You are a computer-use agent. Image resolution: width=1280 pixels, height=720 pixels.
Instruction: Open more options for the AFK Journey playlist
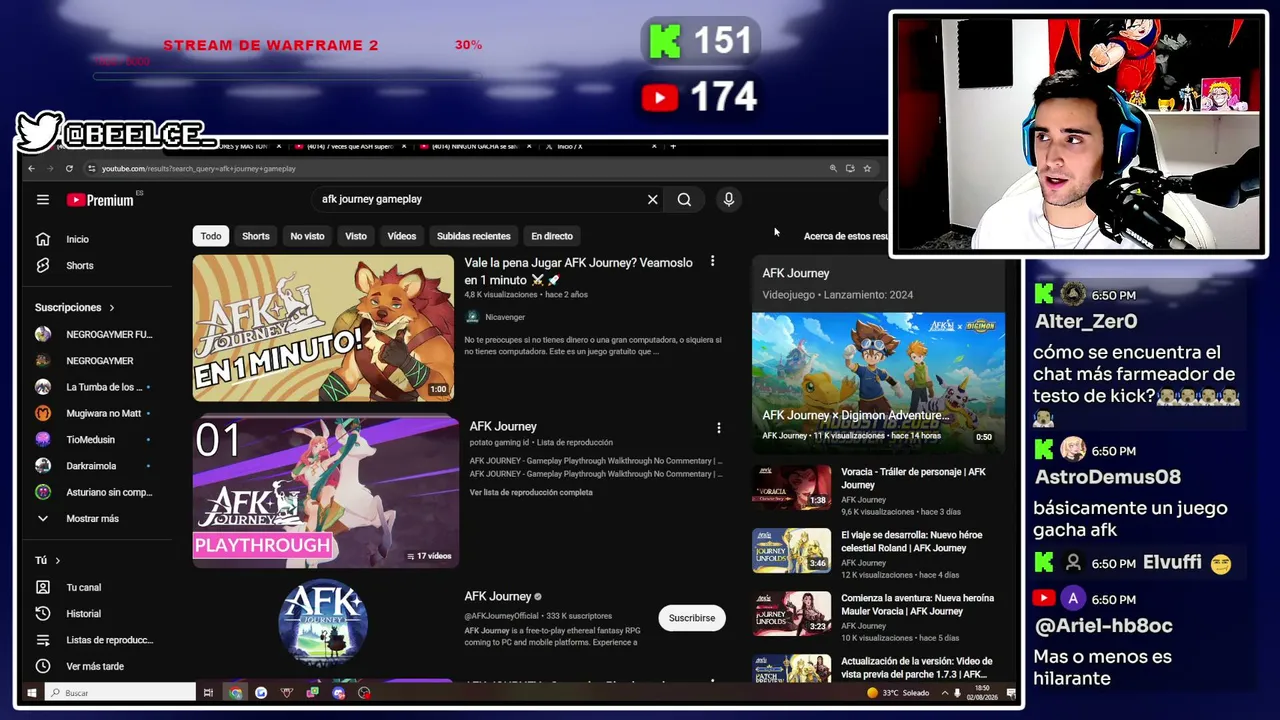pyautogui.click(x=718, y=428)
